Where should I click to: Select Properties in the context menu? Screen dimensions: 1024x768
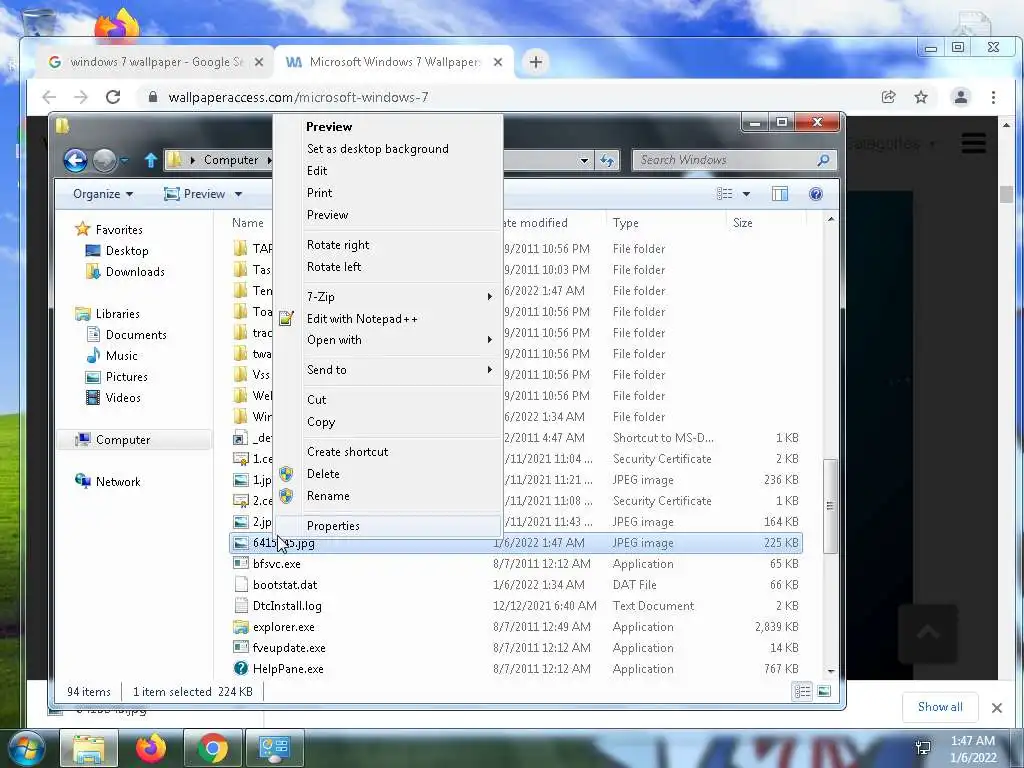point(389,526)
